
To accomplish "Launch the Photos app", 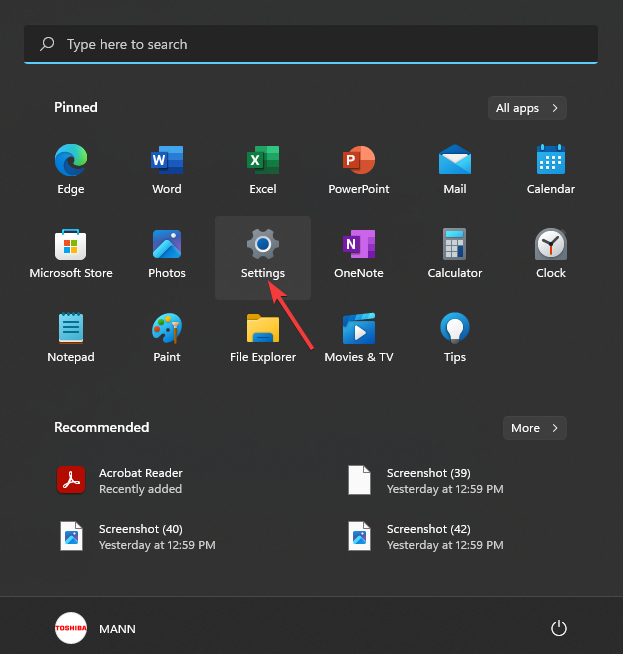I will [x=167, y=254].
